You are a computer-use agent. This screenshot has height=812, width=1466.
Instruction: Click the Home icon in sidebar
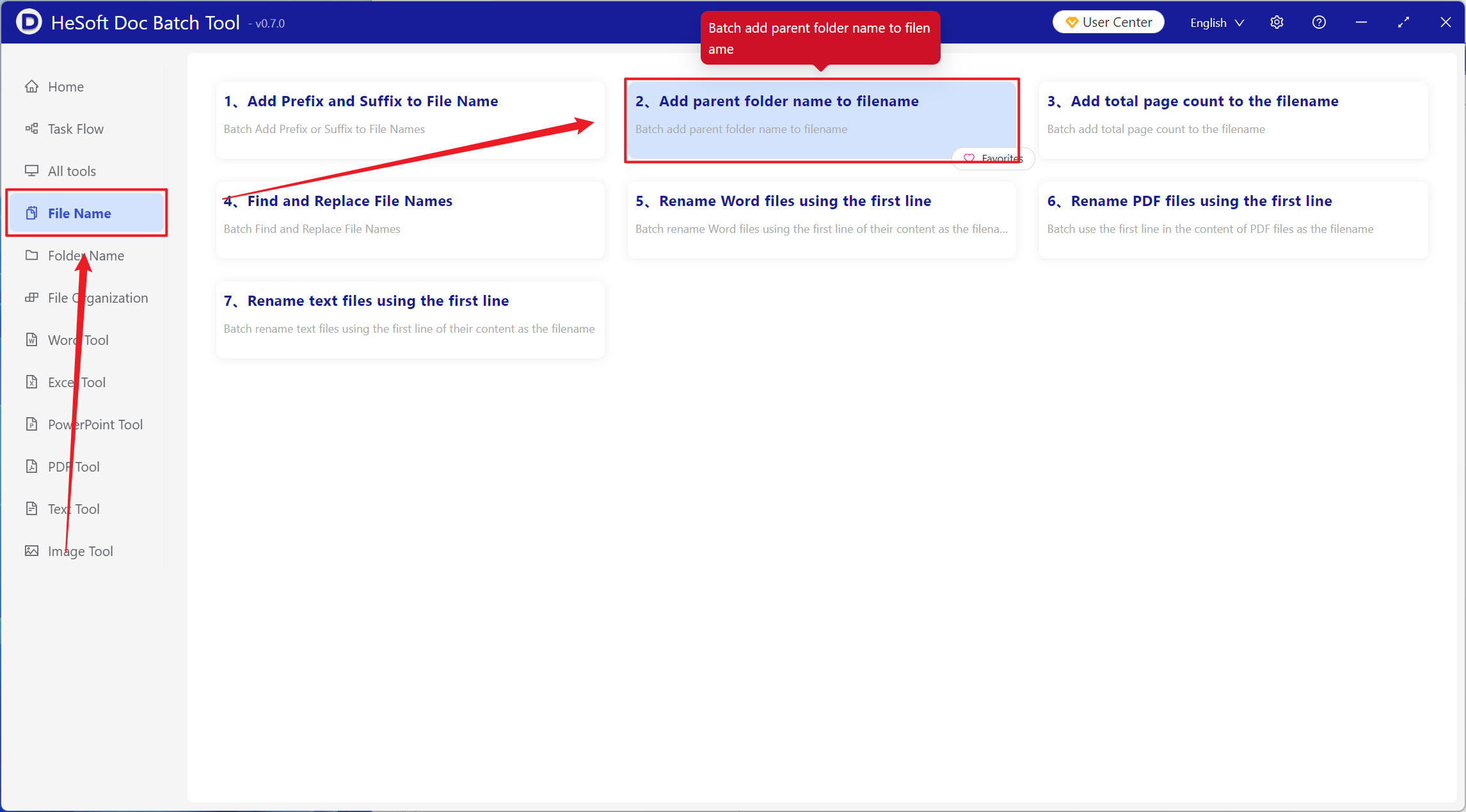(x=31, y=86)
